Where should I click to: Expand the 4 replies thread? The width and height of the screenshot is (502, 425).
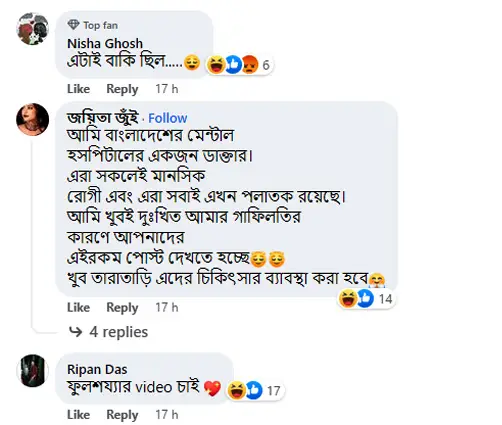(118, 332)
